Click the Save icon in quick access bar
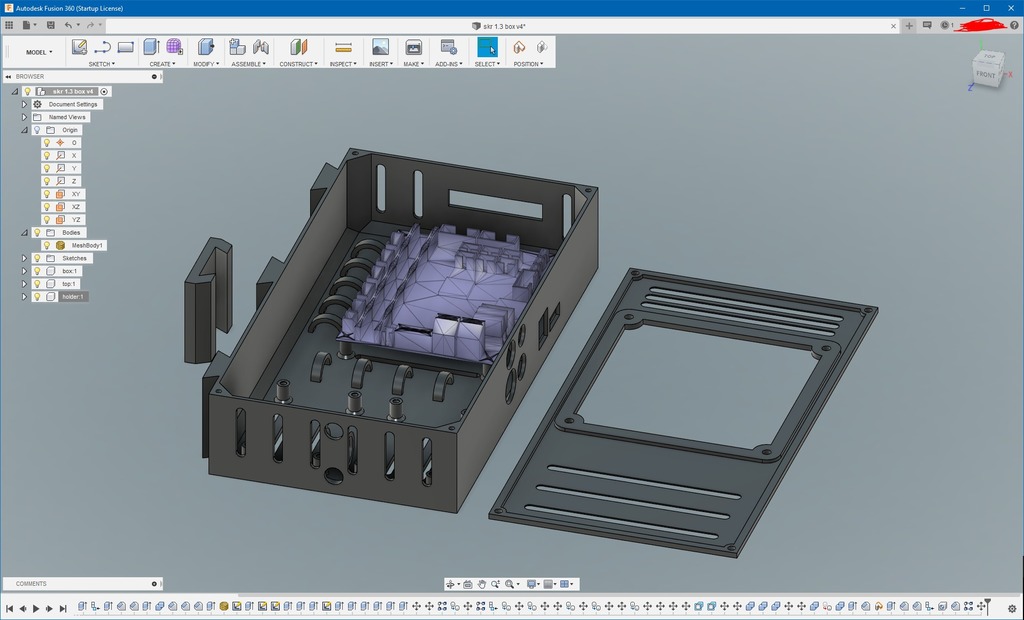Image resolution: width=1024 pixels, height=620 pixels. pyautogui.click(x=50, y=25)
